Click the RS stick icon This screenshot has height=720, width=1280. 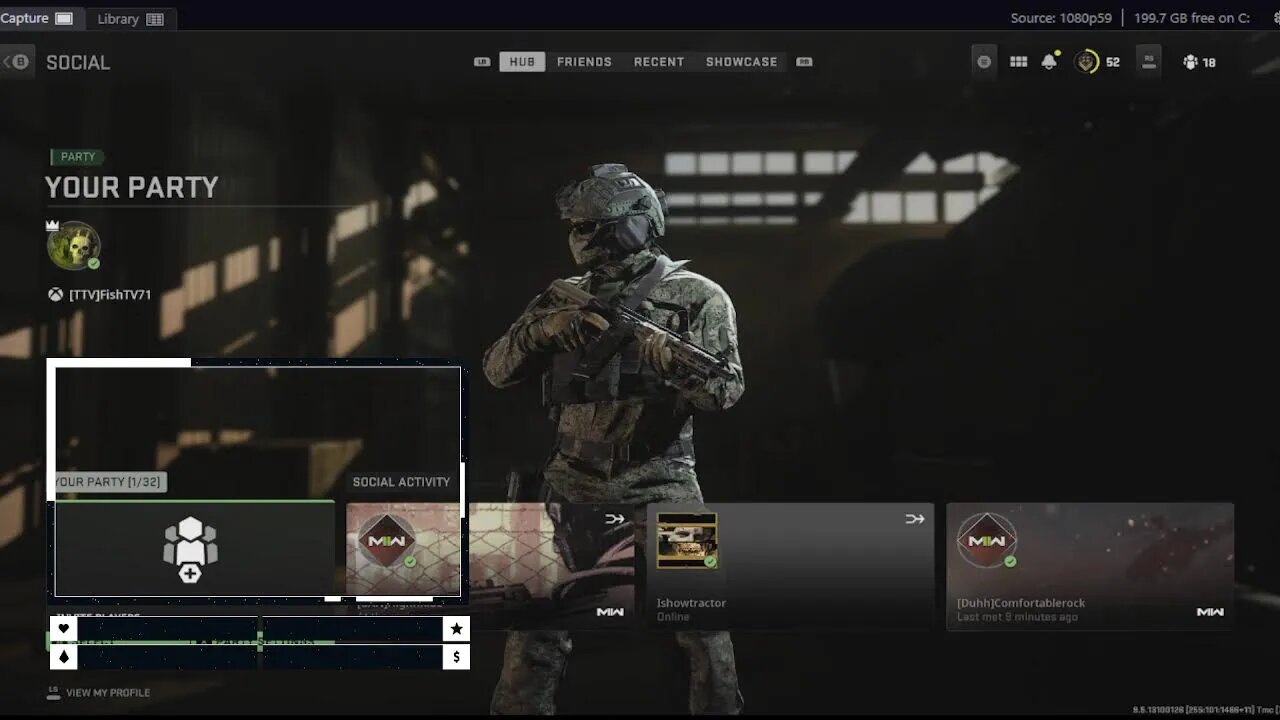tap(1149, 62)
